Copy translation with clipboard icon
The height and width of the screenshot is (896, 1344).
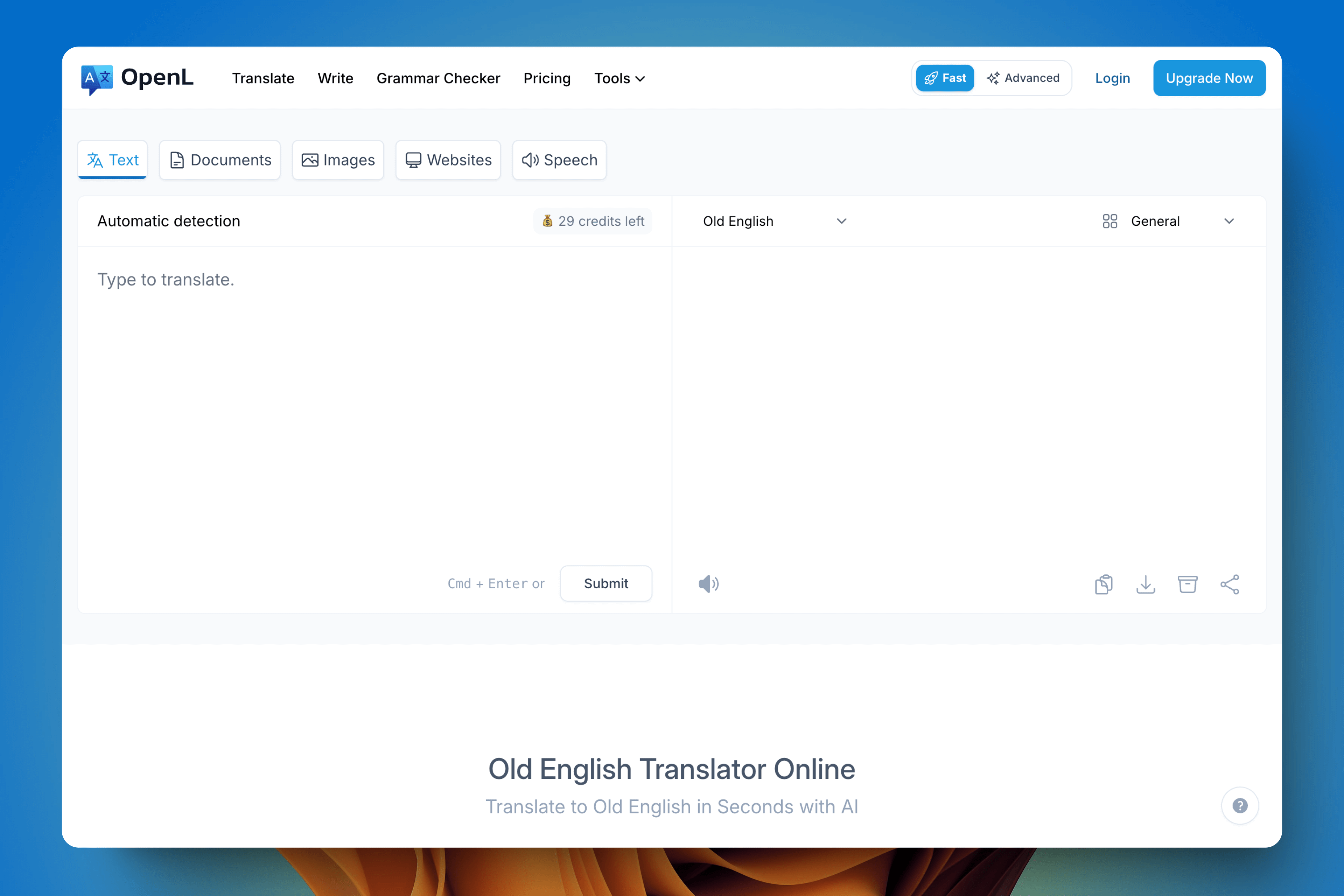coord(1104,584)
